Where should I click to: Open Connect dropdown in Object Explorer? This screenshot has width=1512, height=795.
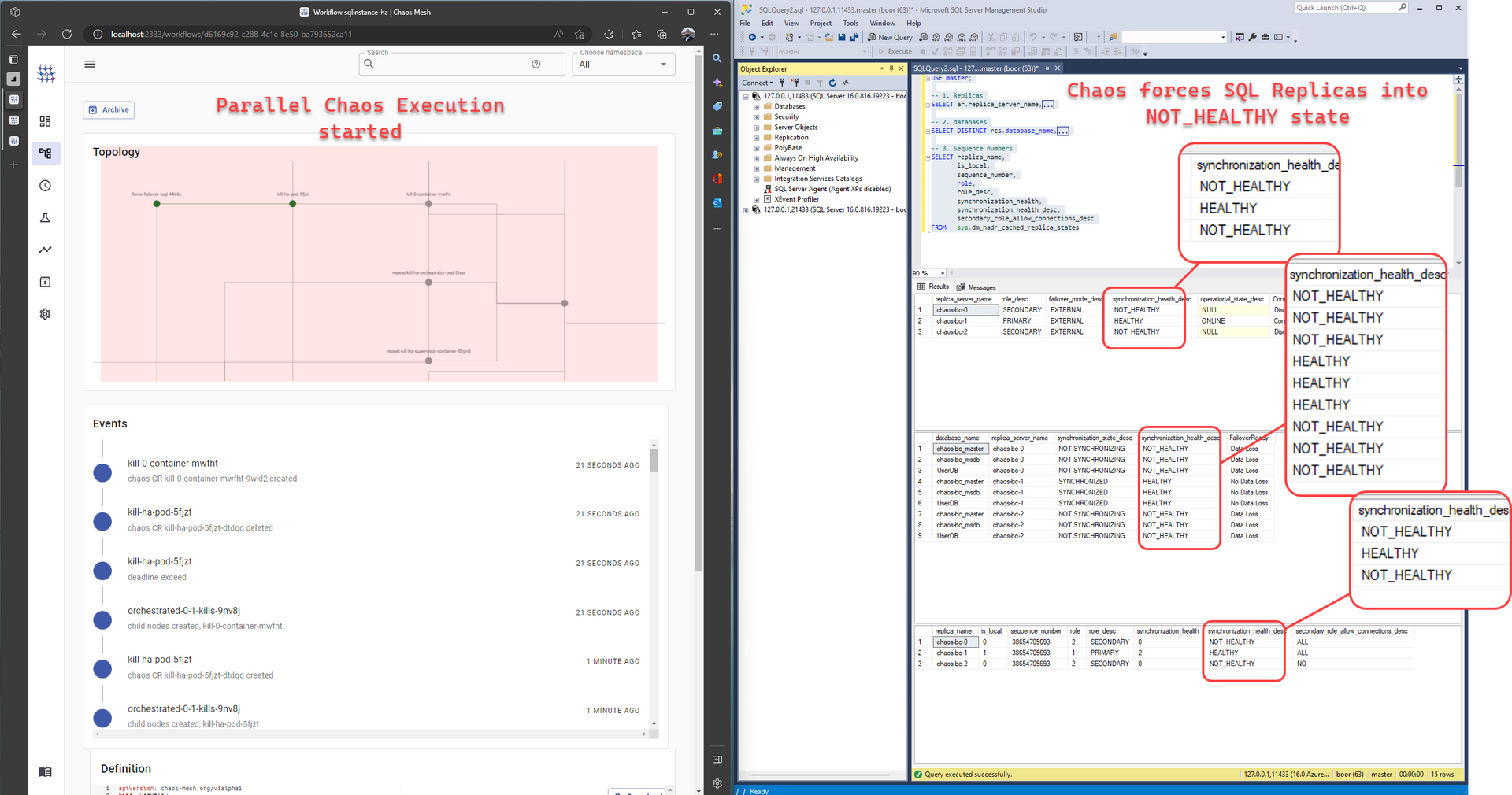(x=758, y=83)
